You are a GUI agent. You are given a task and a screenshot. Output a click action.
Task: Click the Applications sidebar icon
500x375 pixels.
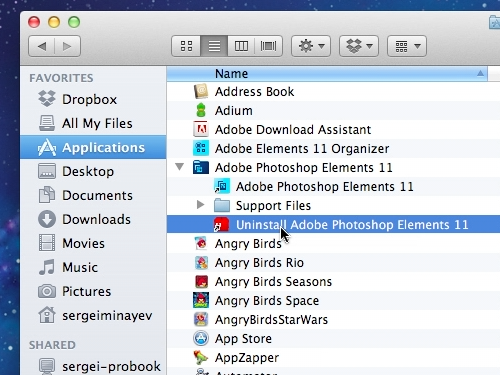pyautogui.click(x=47, y=147)
